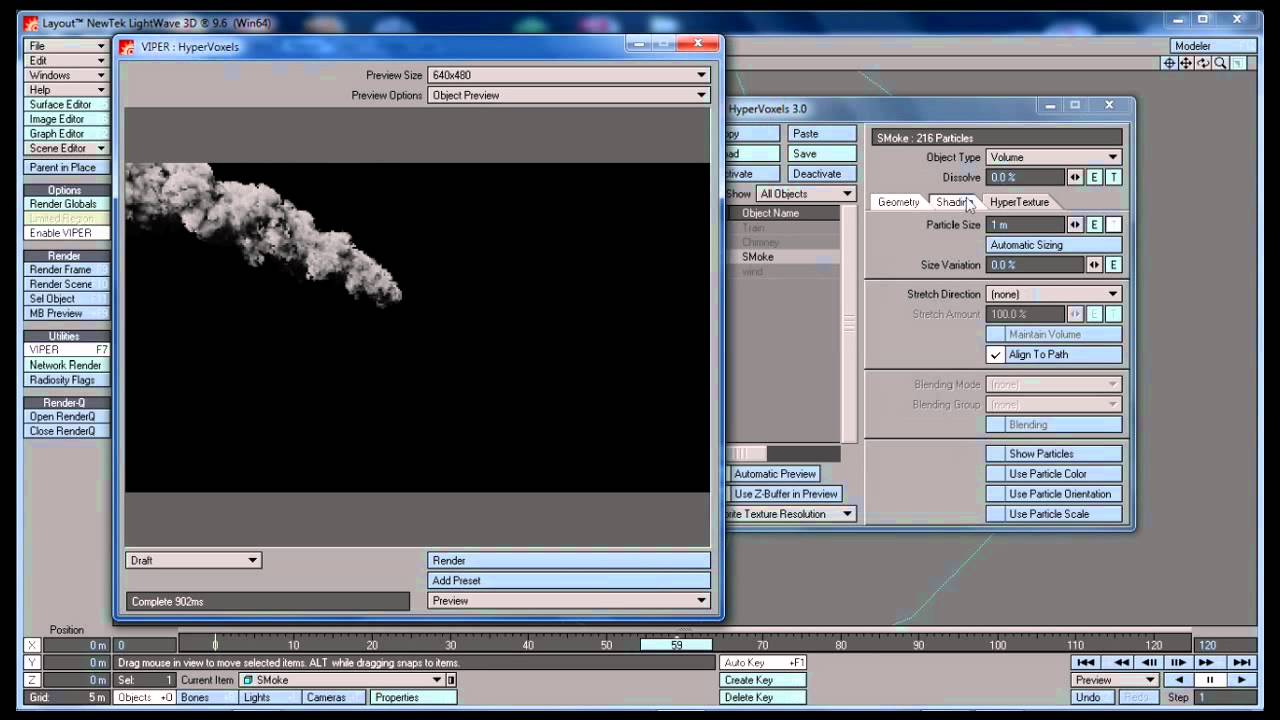Click the frame 59 timeline marker
The image size is (1280, 720).
[677, 645]
